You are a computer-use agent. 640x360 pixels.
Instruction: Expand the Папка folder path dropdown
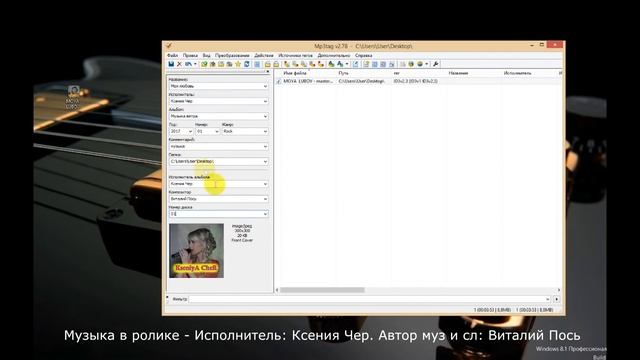265,162
